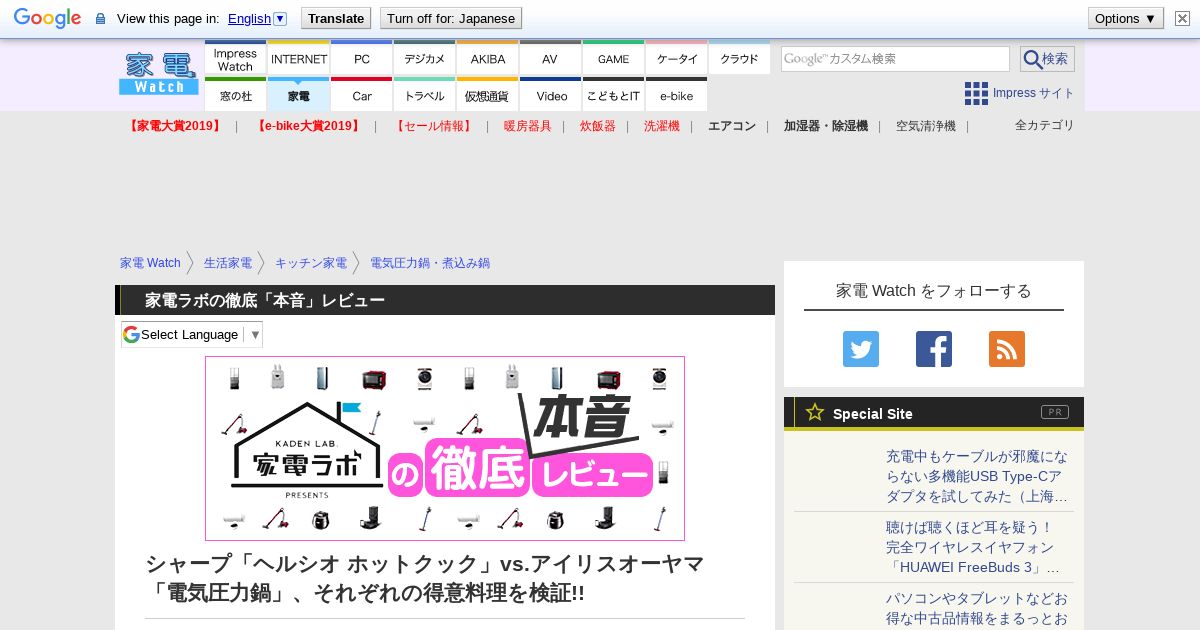Click the 家電ラボ 本音レビュー banner image
This screenshot has height=630, width=1200.
pyautogui.click(x=445, y=448)
